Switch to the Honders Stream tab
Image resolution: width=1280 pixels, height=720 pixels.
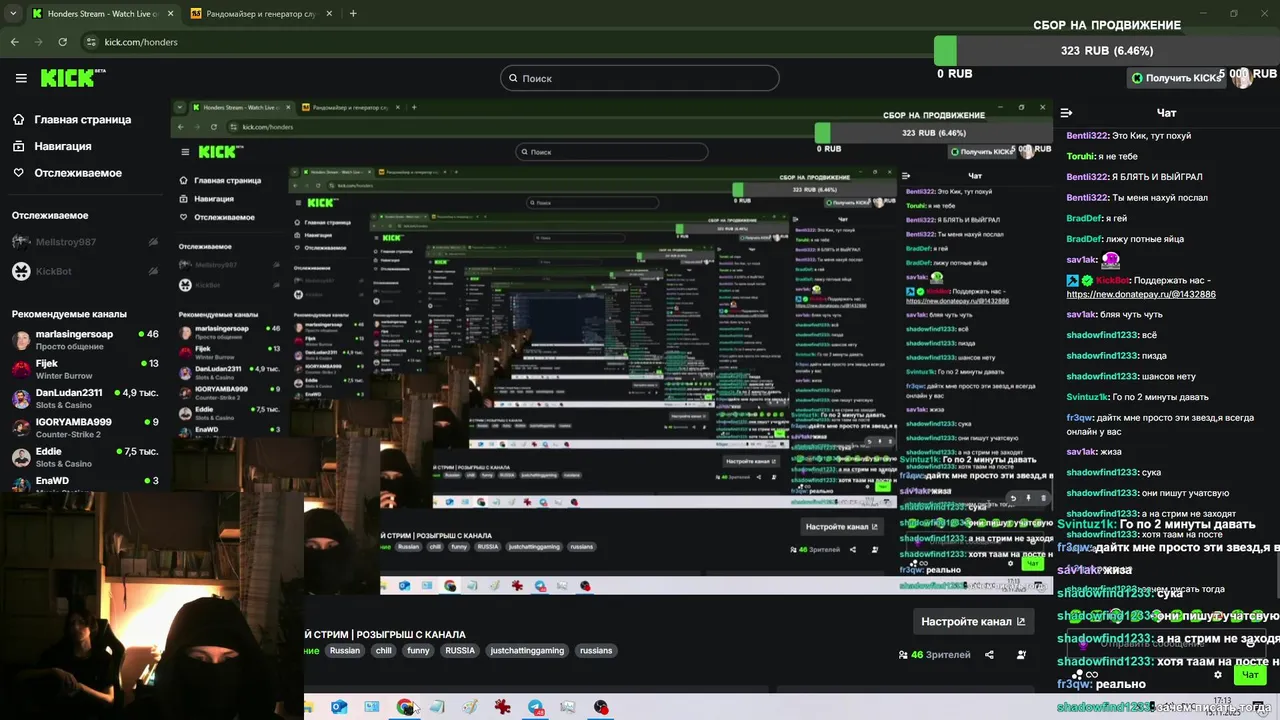[x=102, y=14]
